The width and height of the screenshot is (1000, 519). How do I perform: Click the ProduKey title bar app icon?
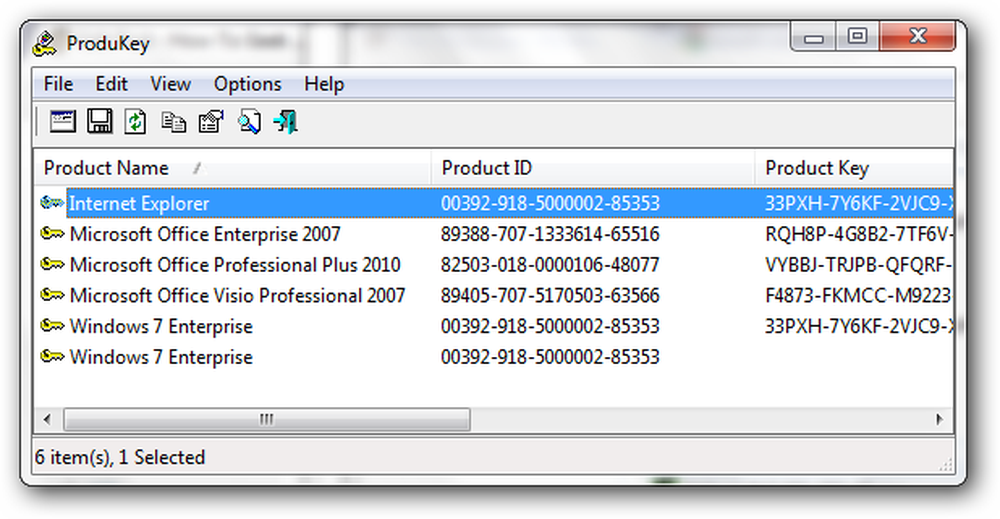point(45,43)
